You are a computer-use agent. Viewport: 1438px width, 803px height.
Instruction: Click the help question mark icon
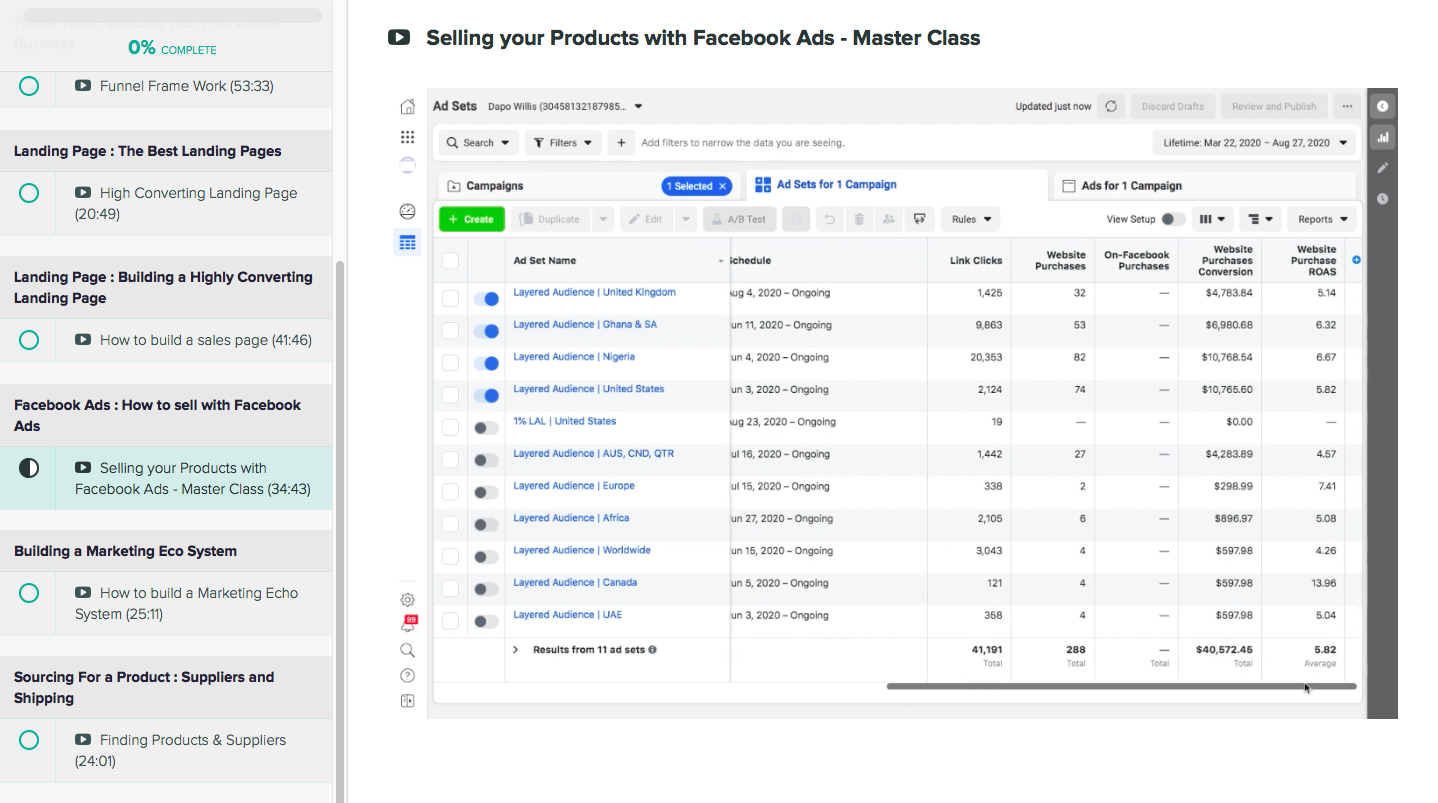tap(407, 675)
